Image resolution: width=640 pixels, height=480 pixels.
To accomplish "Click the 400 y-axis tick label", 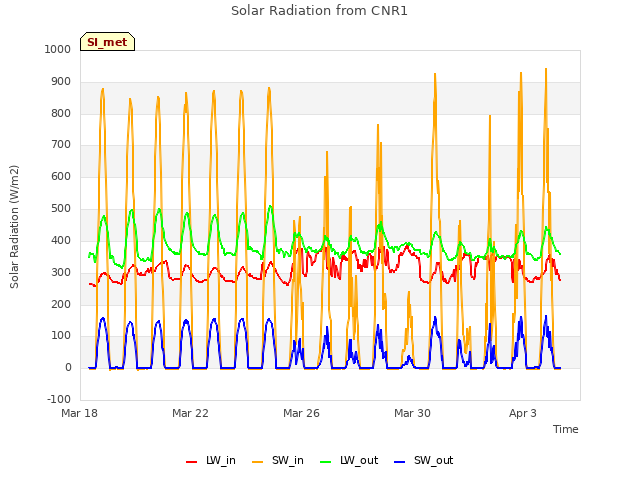I will coord(61,240).
